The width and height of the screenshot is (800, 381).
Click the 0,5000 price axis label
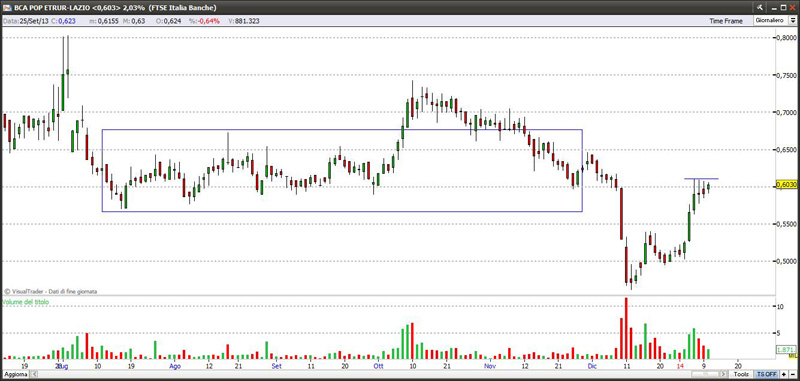(x=785, y=261)
